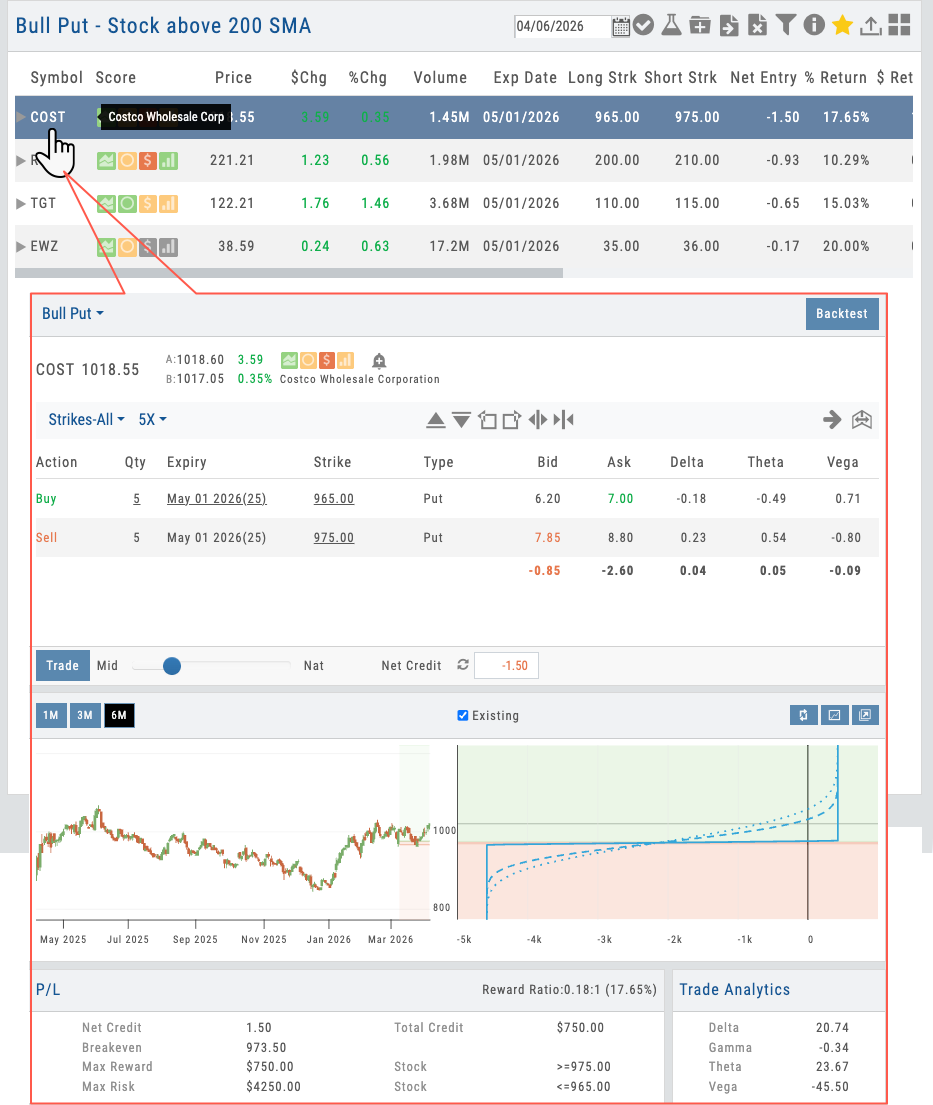Click the Trade button
This screenshot has height=1105, width=933.
click(x=62, y=665)
